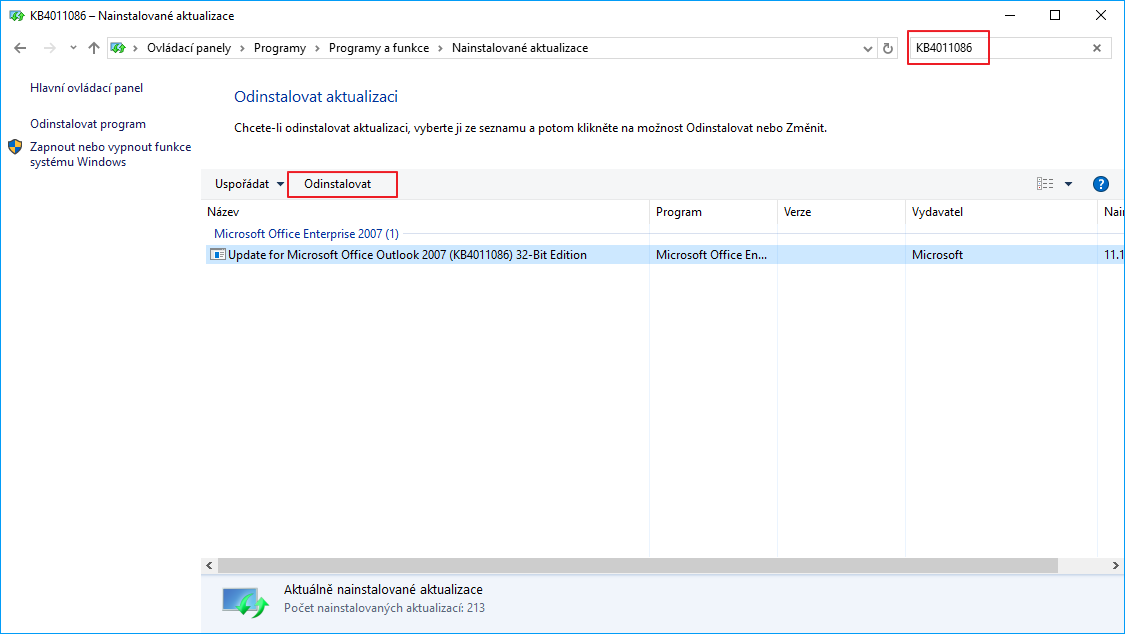Viewport: 1125px width, 634px height.
Task: Open Hlavní ovládací panel link
Action: (87, 87)
